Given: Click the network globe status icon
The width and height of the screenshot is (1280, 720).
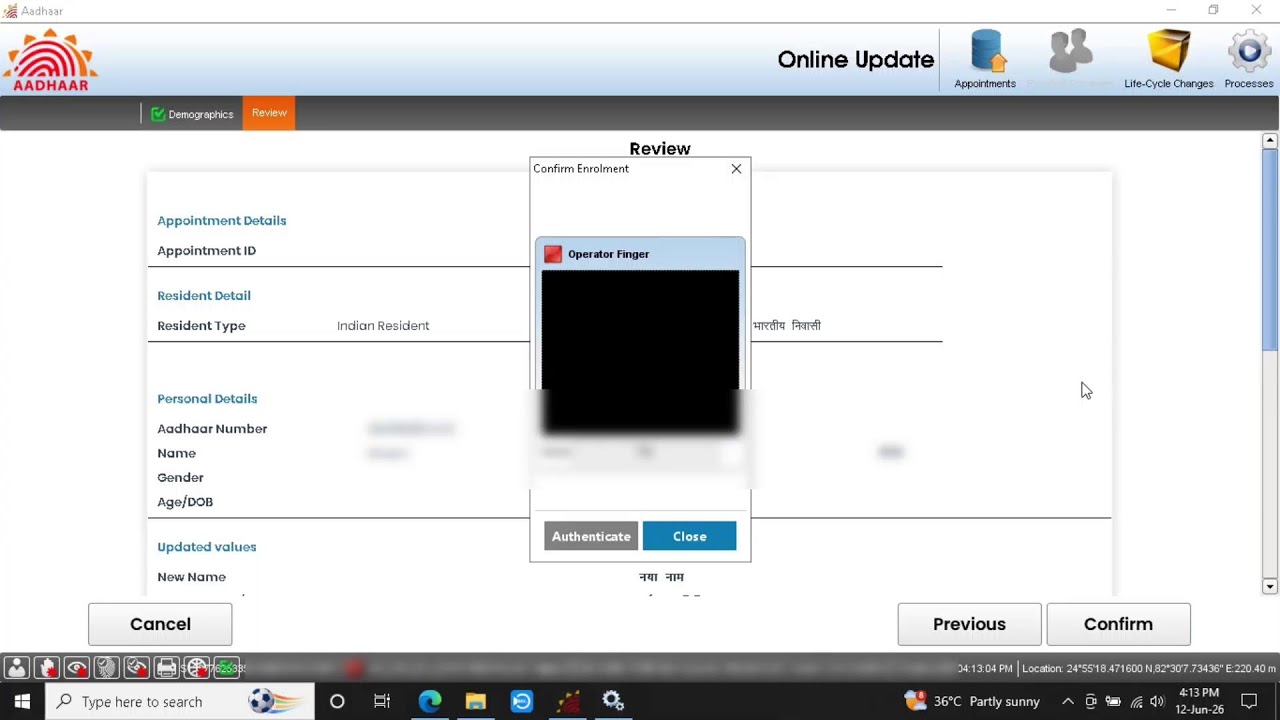Looking at the screenshot, I should [197, 668].
